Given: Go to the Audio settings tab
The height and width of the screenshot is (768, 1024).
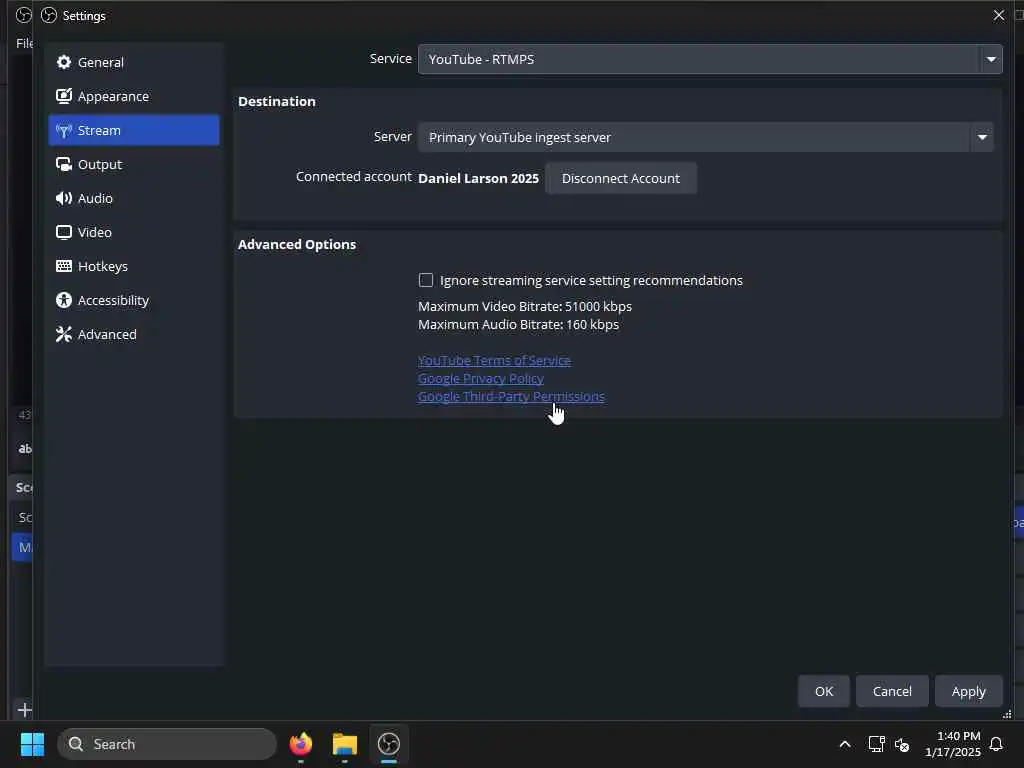Looking at the screenshot, I should point(134,199).
